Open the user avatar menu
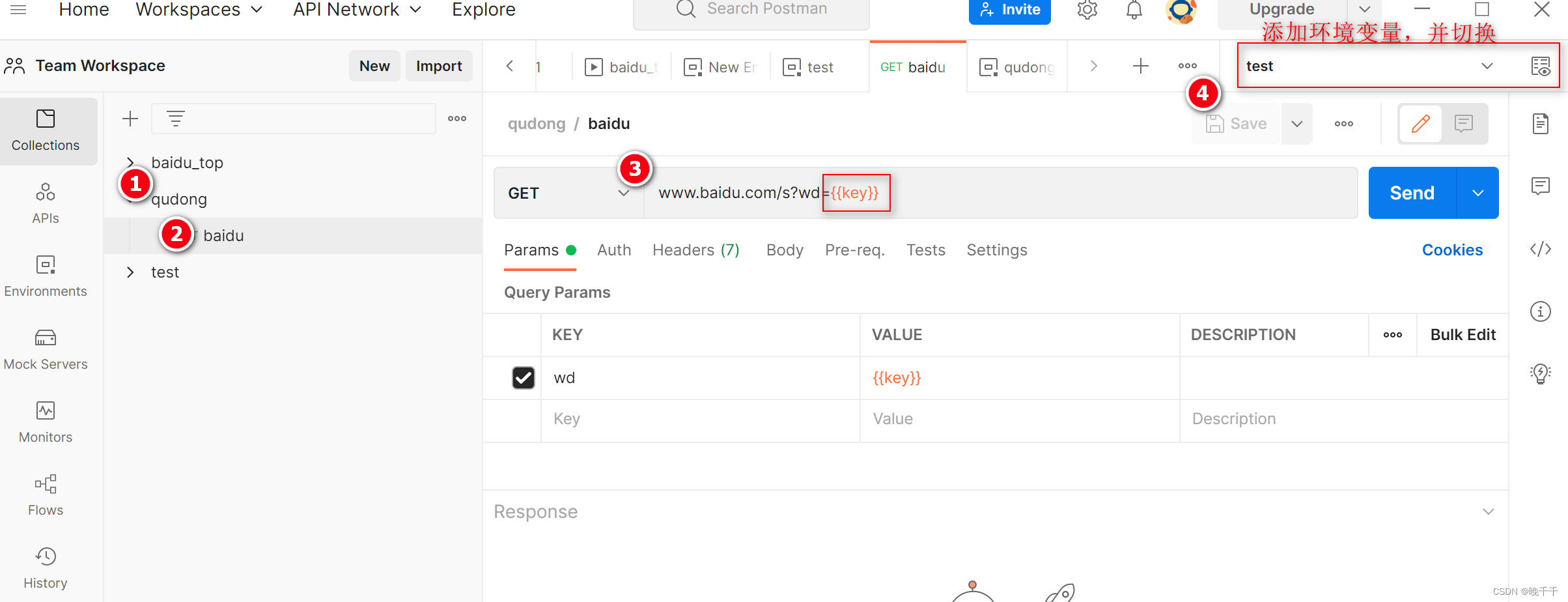The image size is (1568, 602). [1181, 10]
